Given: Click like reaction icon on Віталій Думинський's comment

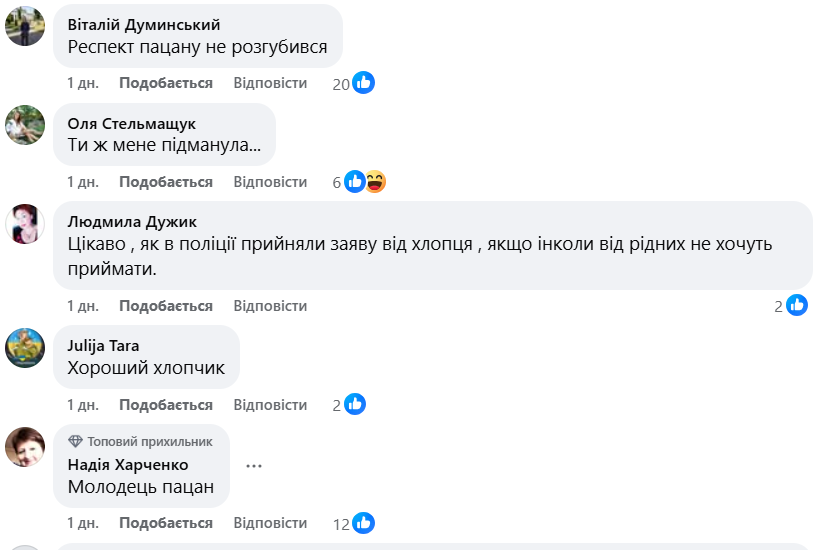Looking at the screenshot, I should 364,83.
